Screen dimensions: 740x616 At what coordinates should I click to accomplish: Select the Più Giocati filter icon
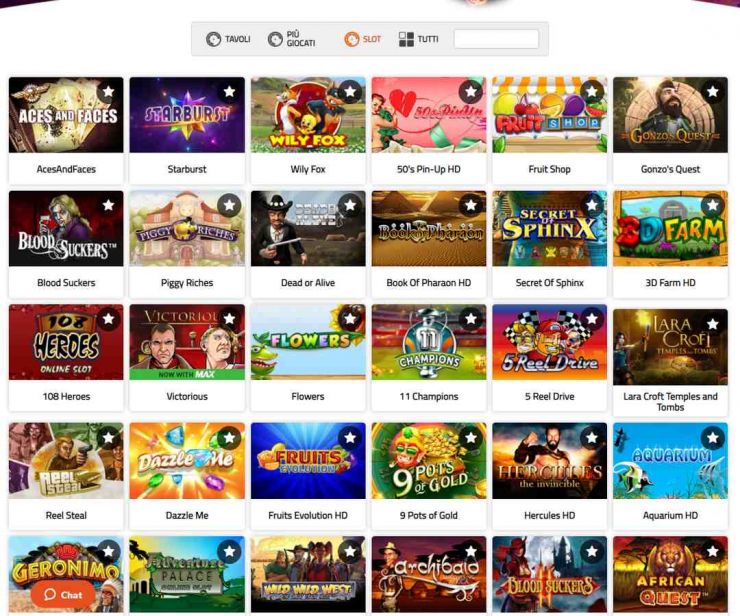pos(275,39)
